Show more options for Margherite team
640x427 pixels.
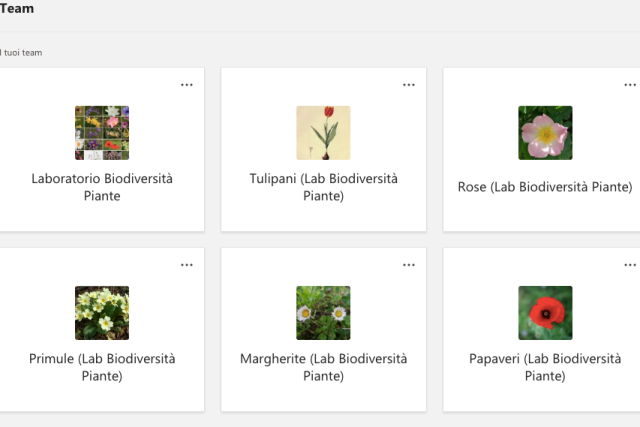point(409,265)
